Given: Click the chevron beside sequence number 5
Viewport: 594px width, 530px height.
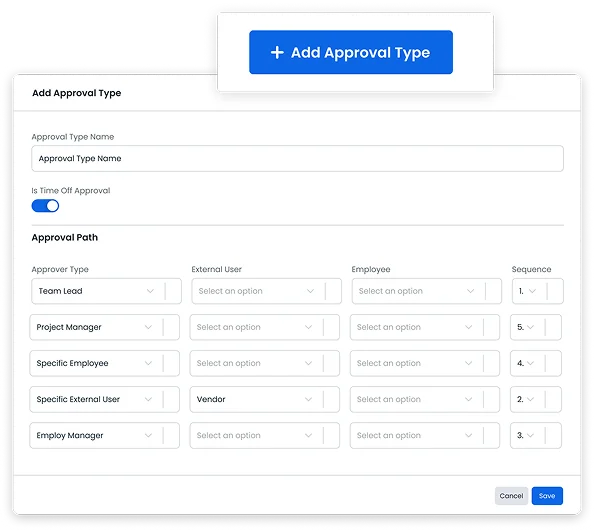Looking at the screenshot, I should coord(530,327).
